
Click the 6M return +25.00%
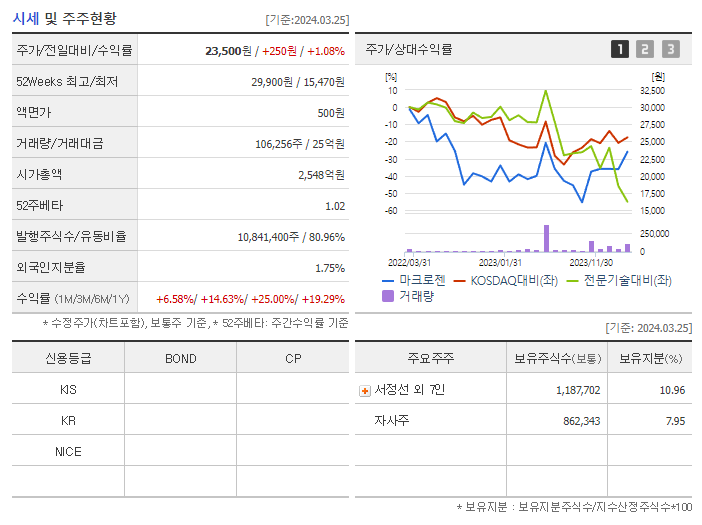(274, 299)
